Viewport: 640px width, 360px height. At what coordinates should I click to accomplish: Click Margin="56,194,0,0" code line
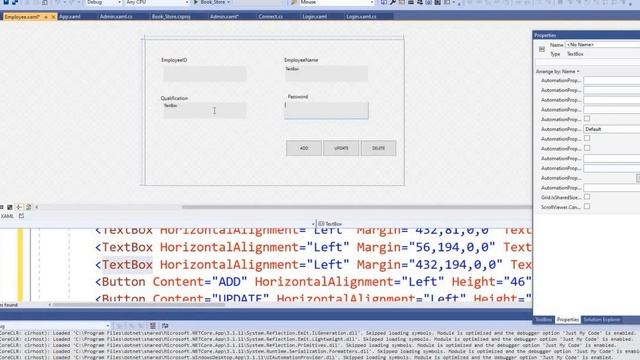(x=426, y=247)
